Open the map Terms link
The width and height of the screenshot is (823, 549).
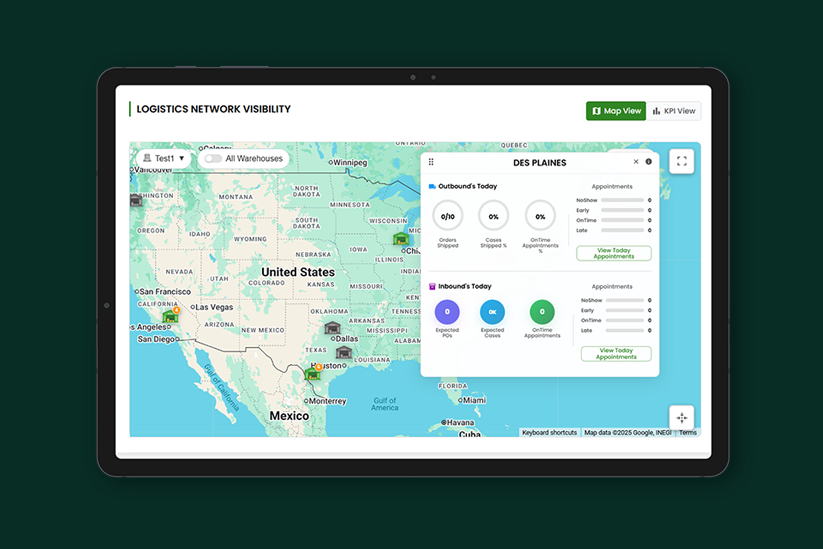coord(688,433)
